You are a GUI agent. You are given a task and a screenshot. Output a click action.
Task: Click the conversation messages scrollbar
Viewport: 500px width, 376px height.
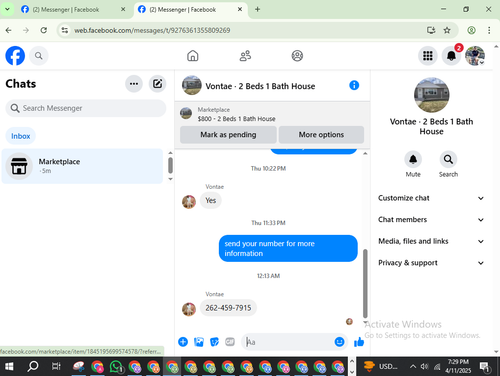pos(365,283)
